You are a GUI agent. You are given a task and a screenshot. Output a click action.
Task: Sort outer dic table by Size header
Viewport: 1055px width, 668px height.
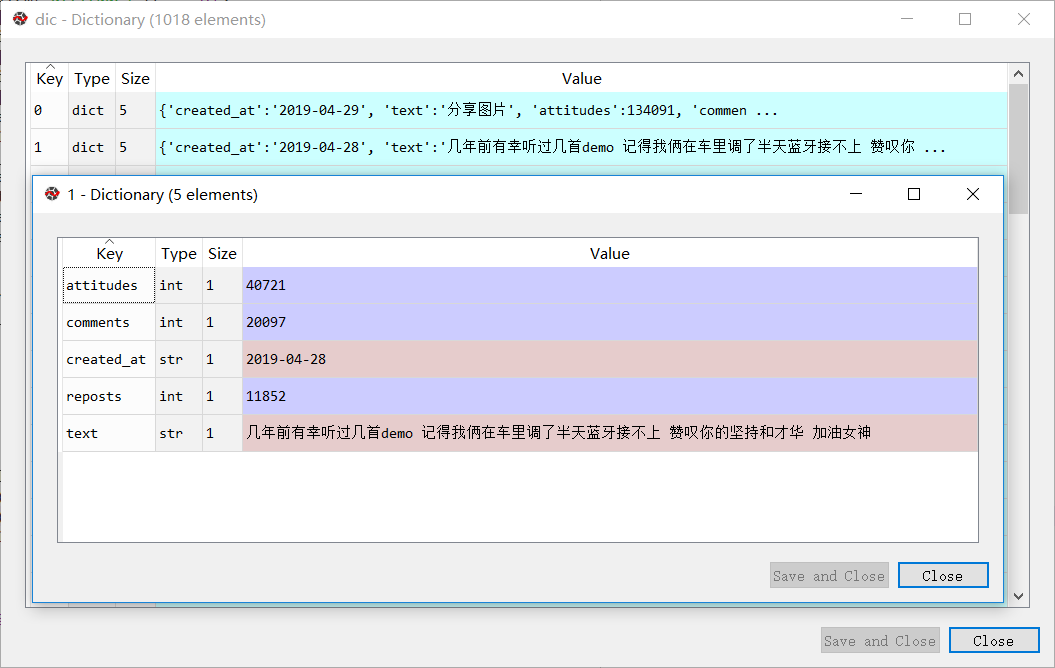pyautogui.click(x=135, y=78)
